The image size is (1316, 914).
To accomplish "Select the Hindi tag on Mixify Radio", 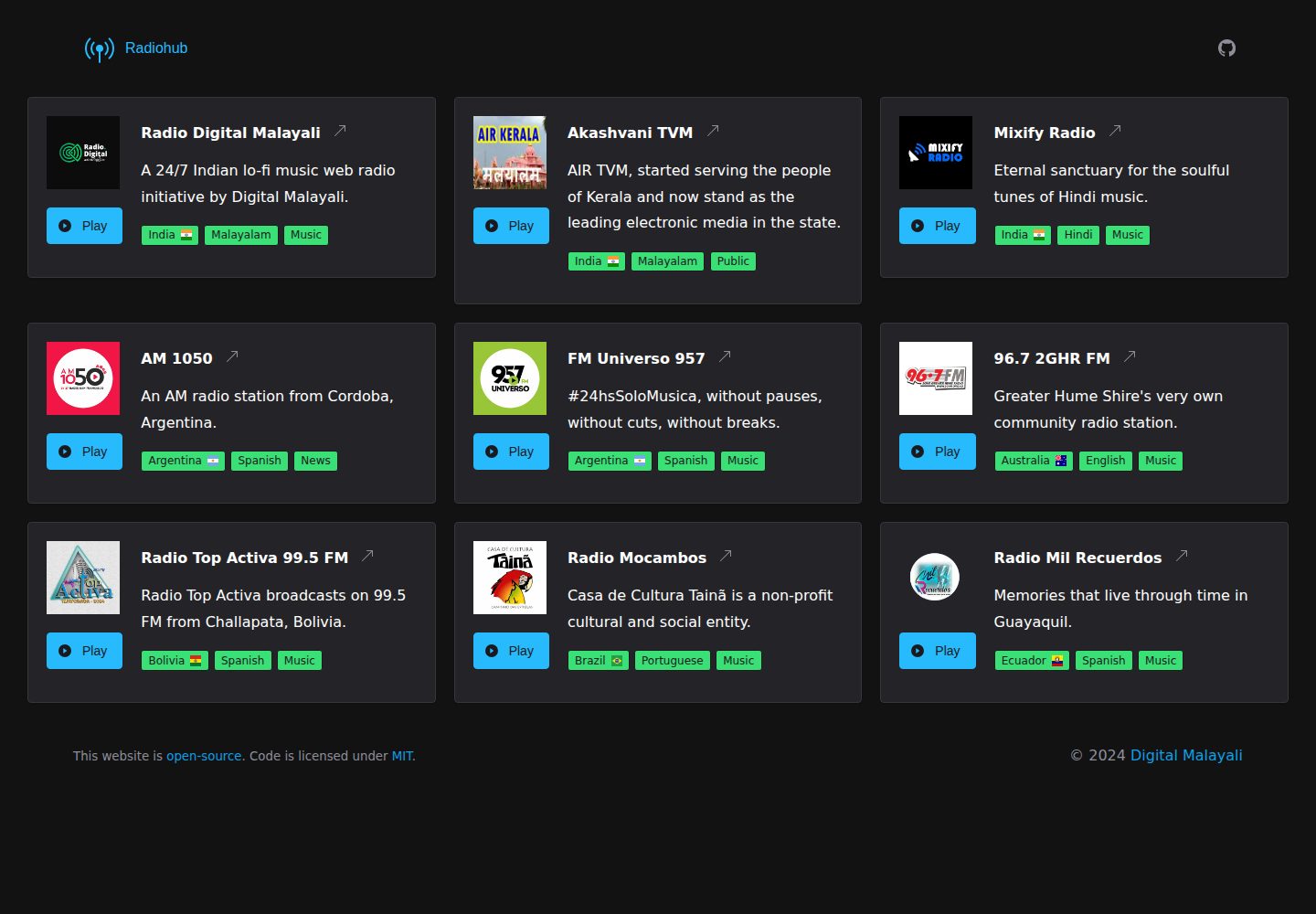I will (1078, 235).
